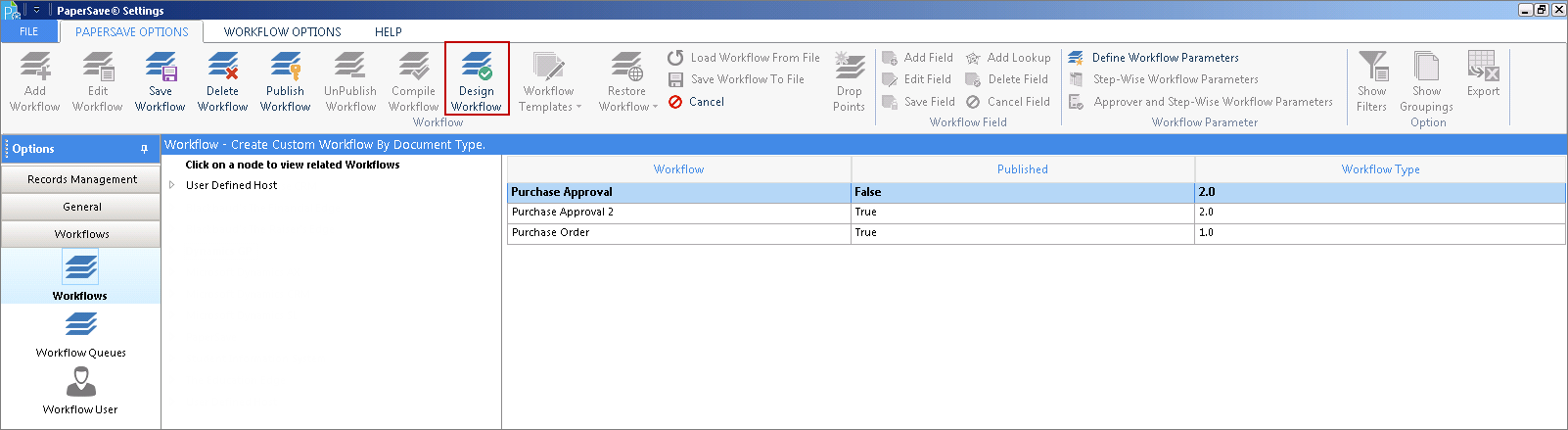Click Approver and Step-Wise Workflow Parameters

point(1200,102)
